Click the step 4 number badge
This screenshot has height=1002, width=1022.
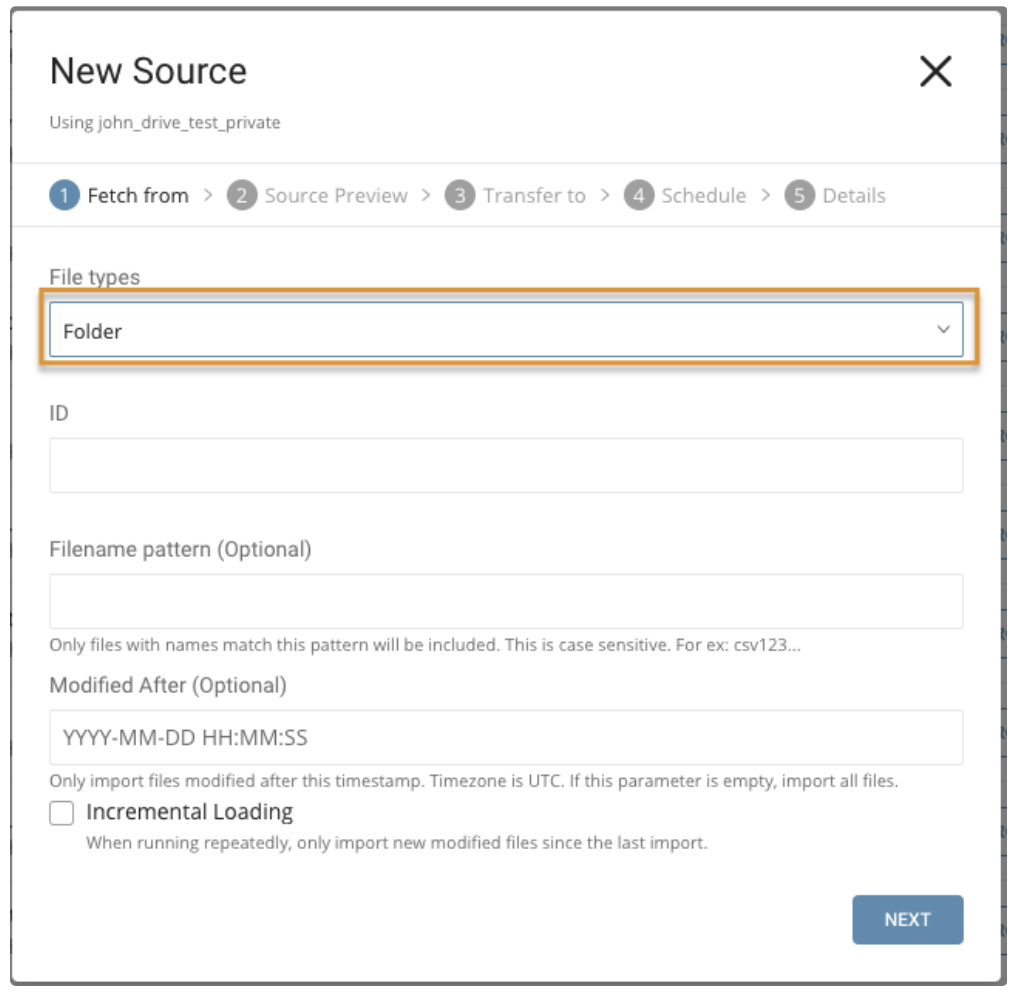pos(639,196)
